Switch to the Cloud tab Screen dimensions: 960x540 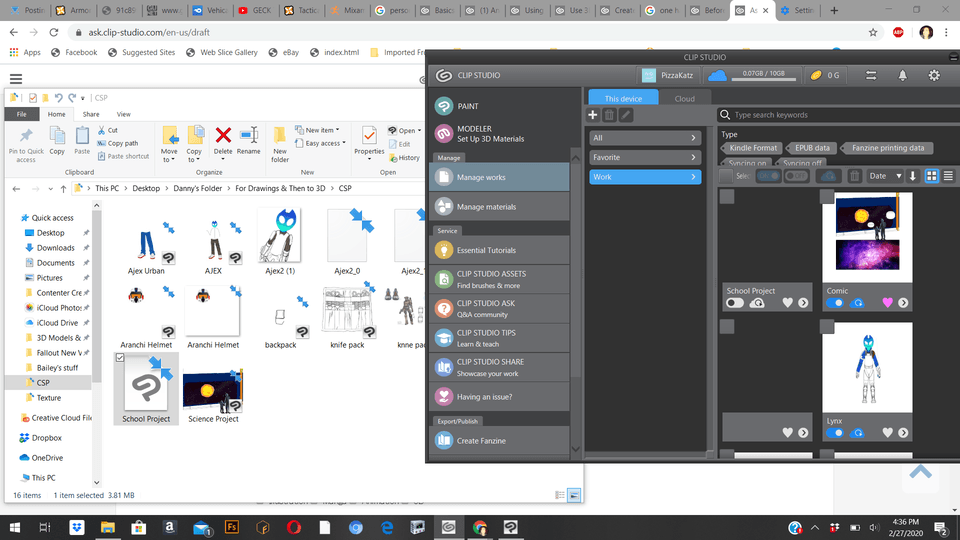click(684, 99)
